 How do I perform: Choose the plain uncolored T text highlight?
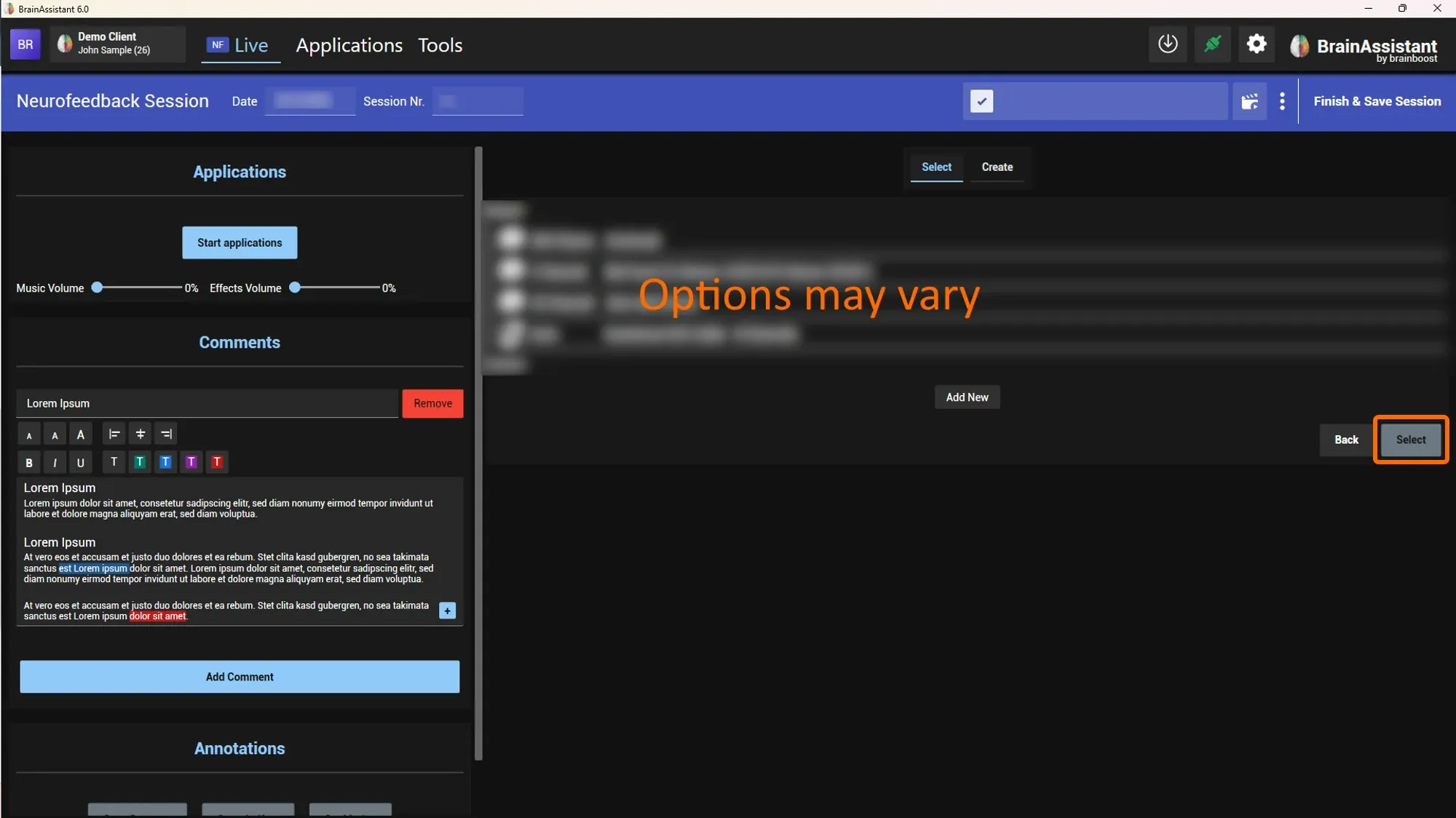tap(114, 462)
